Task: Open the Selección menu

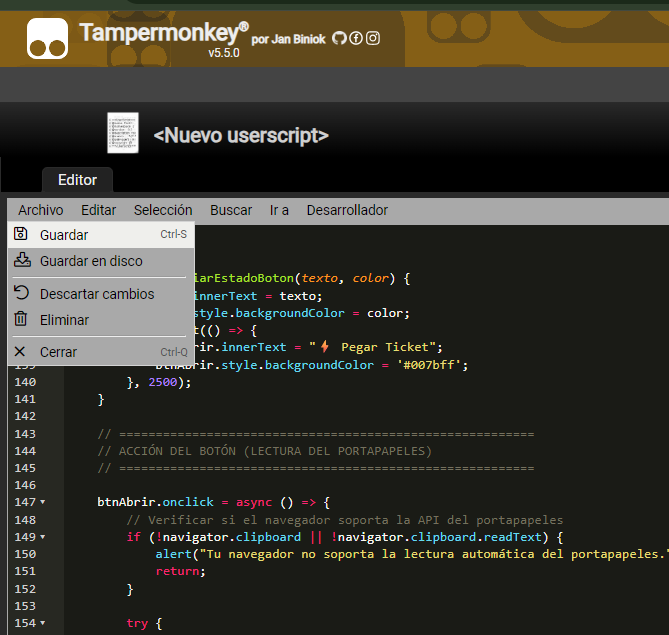Action: tap(163, 210)
